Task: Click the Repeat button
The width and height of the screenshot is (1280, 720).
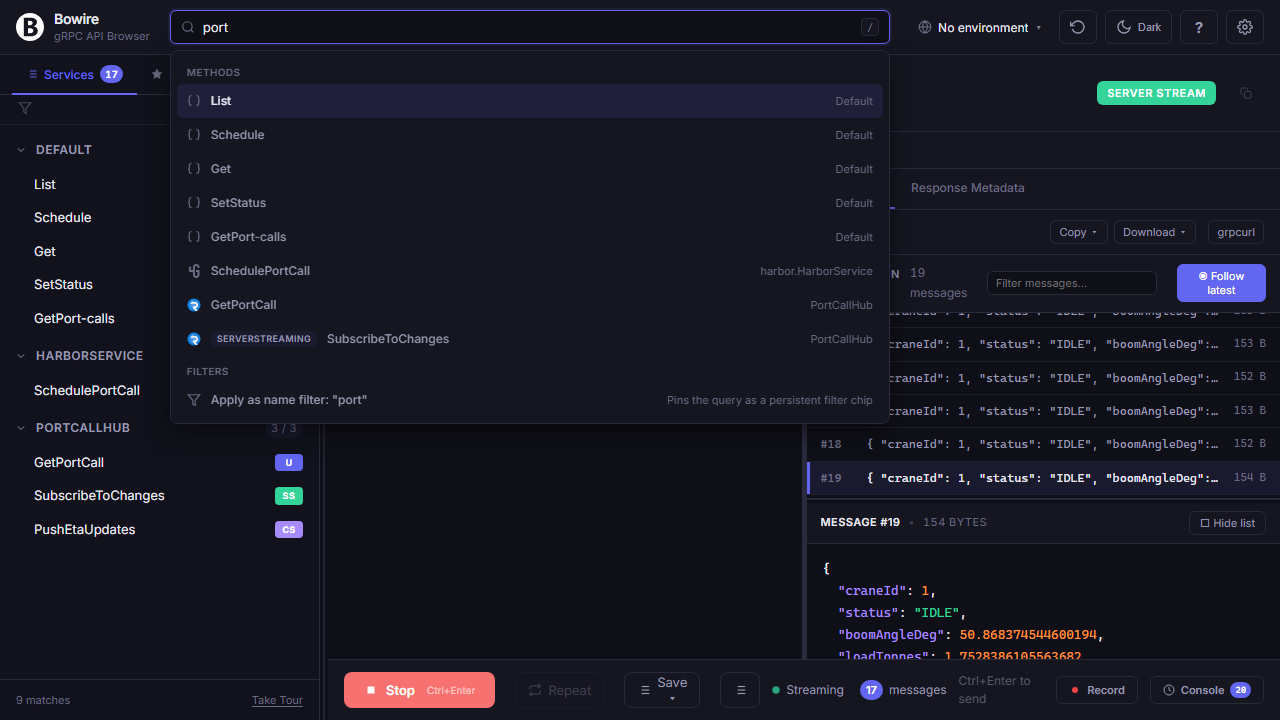Action: pos(560,690)
